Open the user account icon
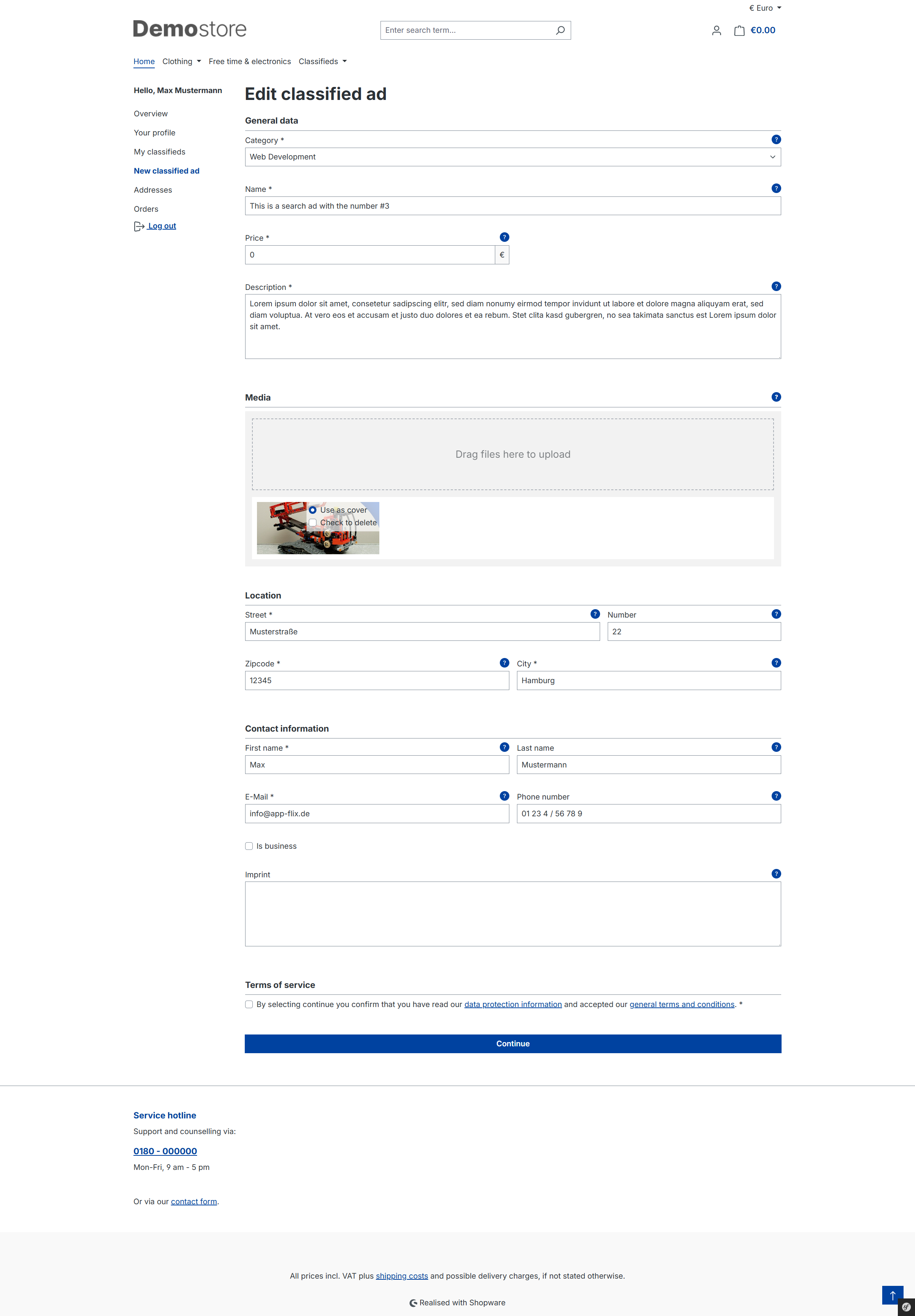915x1316 pixels. point(716,31)
